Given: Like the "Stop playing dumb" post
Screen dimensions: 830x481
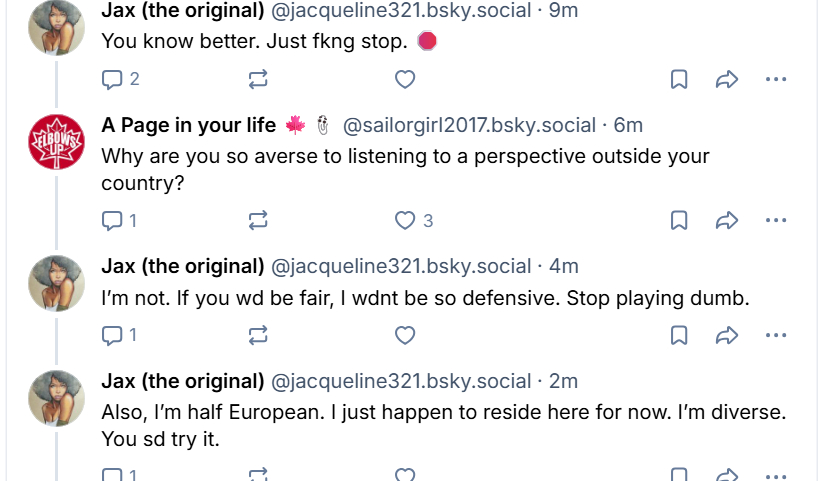Looking at the screenshot, I should pyautogui.click(x=405, y=335).
